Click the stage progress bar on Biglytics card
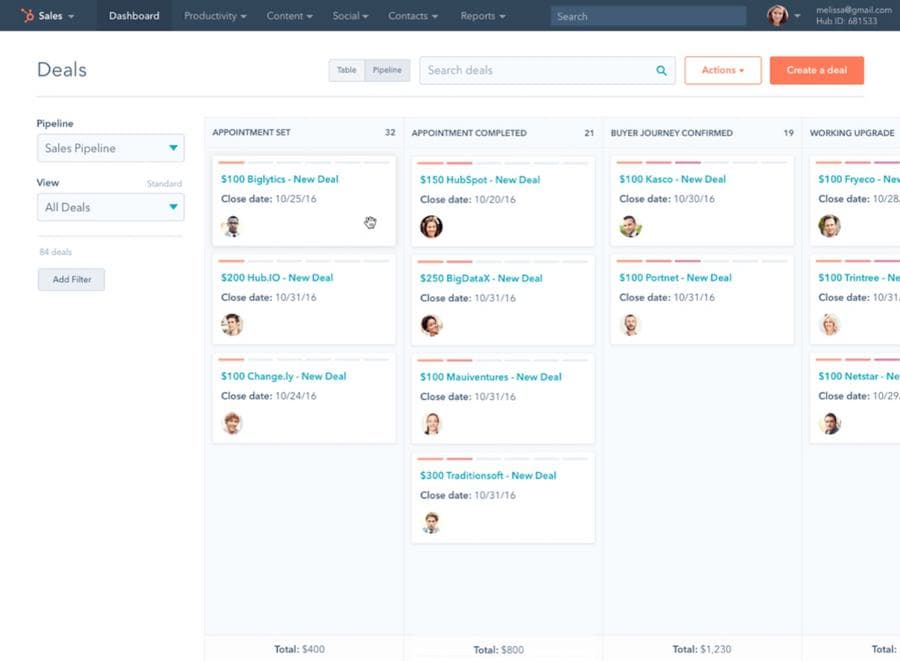This screenshot has width=900, height=661. coord(304,162)
